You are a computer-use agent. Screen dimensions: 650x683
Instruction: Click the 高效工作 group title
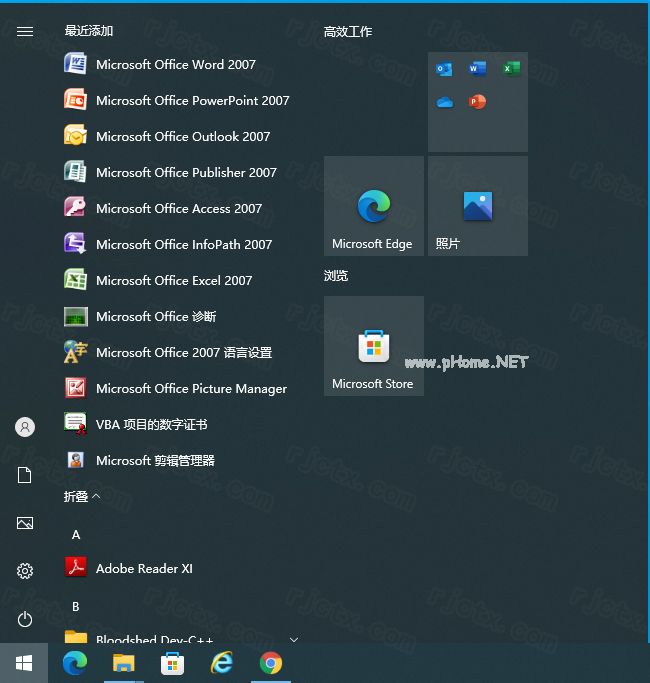[x=348, y=31]
